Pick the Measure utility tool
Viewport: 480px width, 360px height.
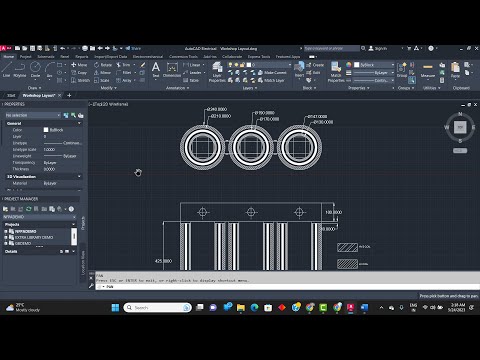click(x=428, y=70)
